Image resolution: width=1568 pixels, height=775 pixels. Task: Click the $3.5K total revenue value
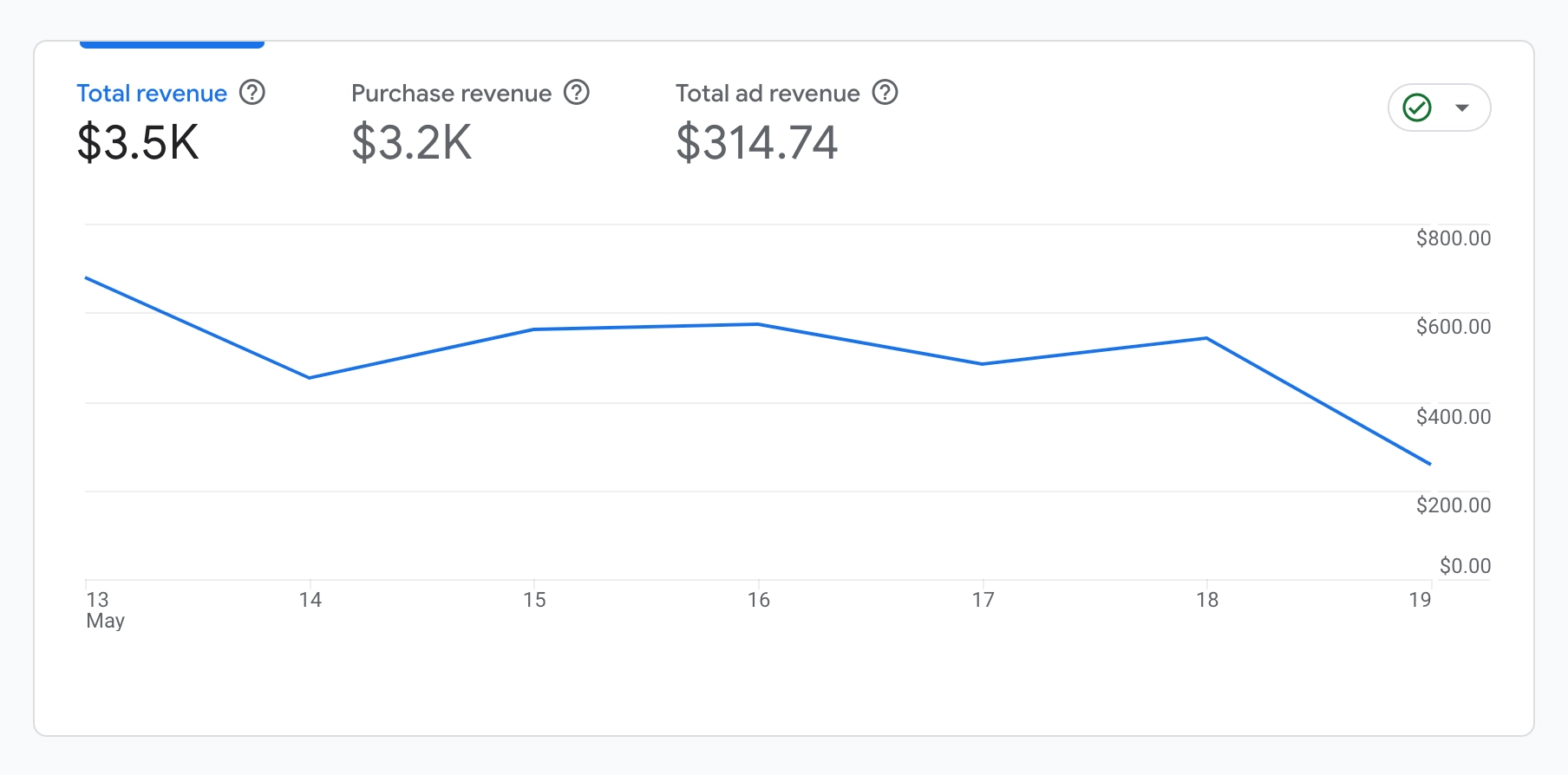[x=139, y=142]
